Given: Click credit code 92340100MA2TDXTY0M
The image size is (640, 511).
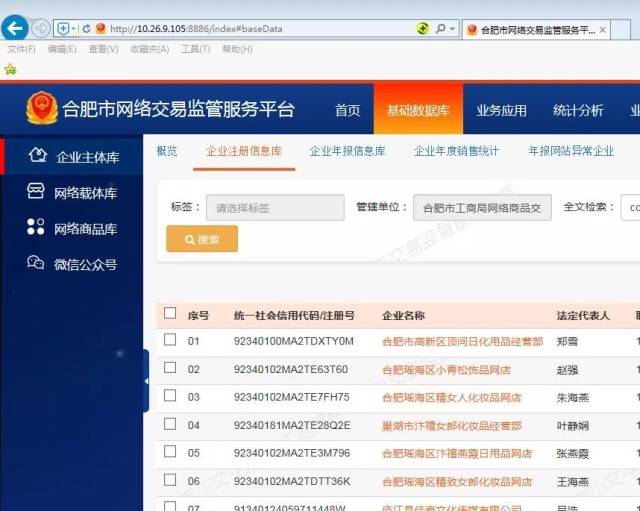Looking at the screenshot, I should point(294,341).
